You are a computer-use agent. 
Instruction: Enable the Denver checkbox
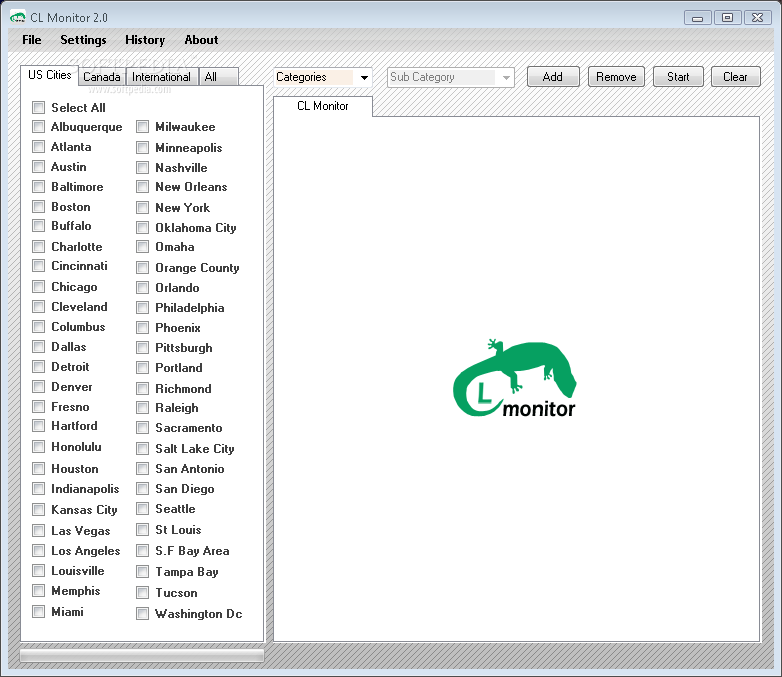tap(38, 387)
